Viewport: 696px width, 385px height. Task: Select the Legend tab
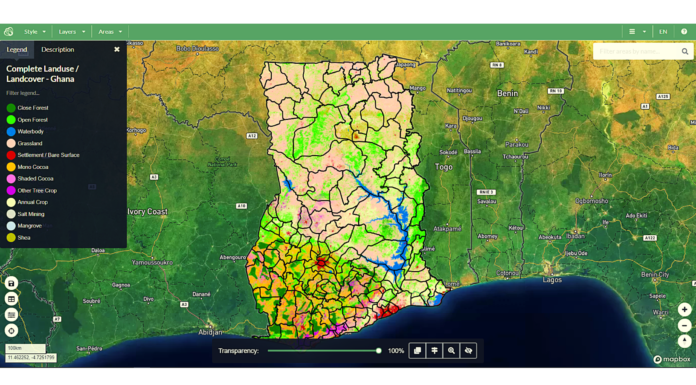coord(17,49)
